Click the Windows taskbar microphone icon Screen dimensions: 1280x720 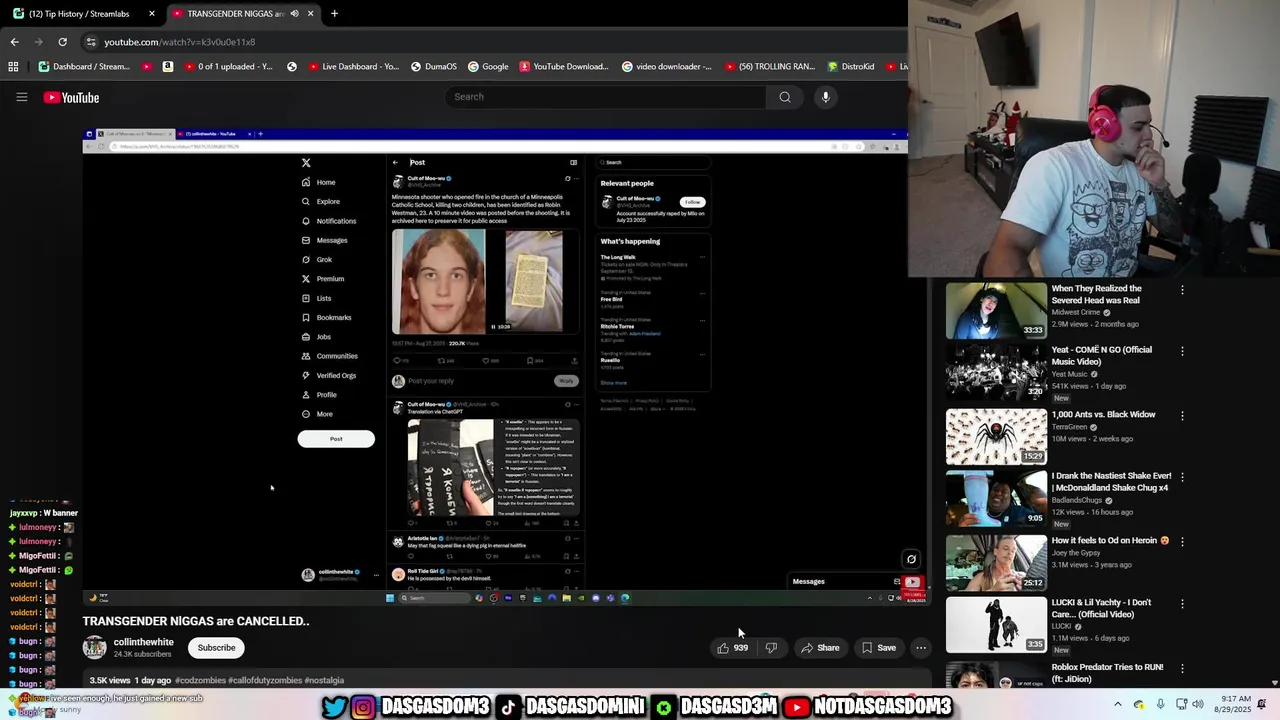(1160, 704)
